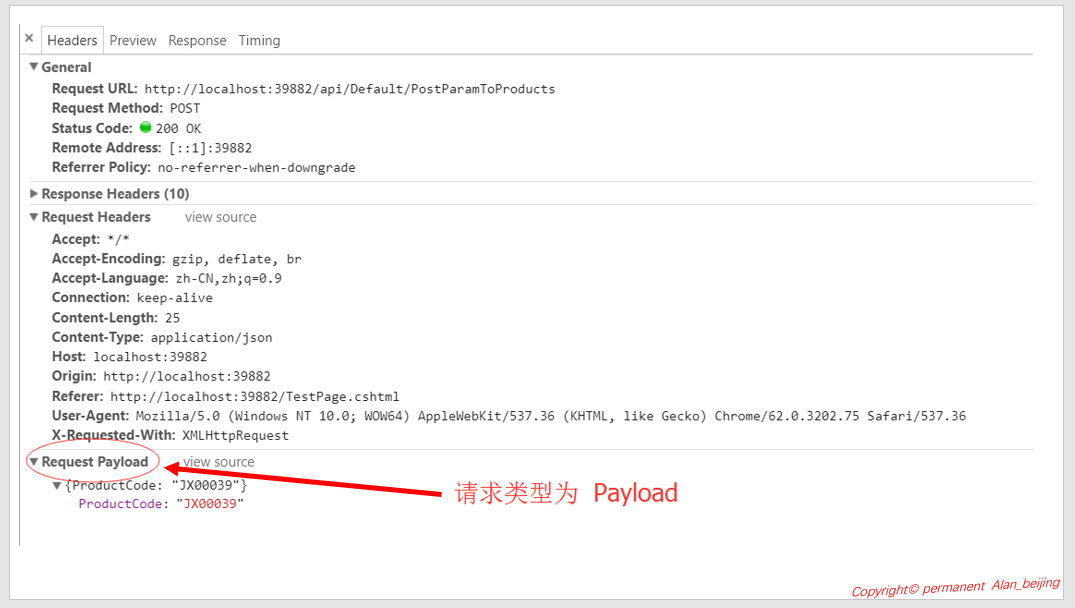The height and width of the screenshot is (608, 1075).
Task: Collapse the Request Headers section
Action: (x=34, y=217)
